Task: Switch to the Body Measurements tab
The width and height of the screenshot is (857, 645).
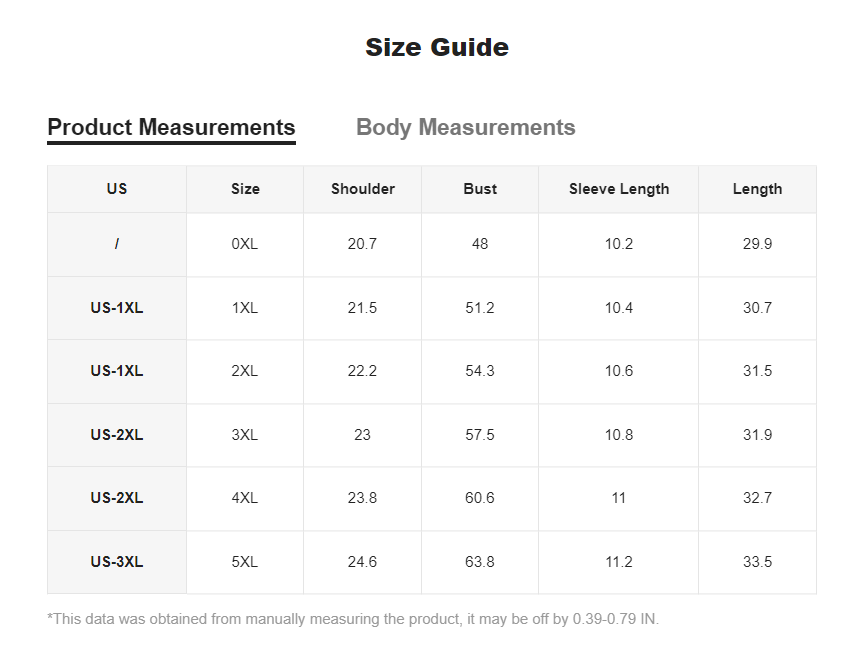Action: (466, 127)
